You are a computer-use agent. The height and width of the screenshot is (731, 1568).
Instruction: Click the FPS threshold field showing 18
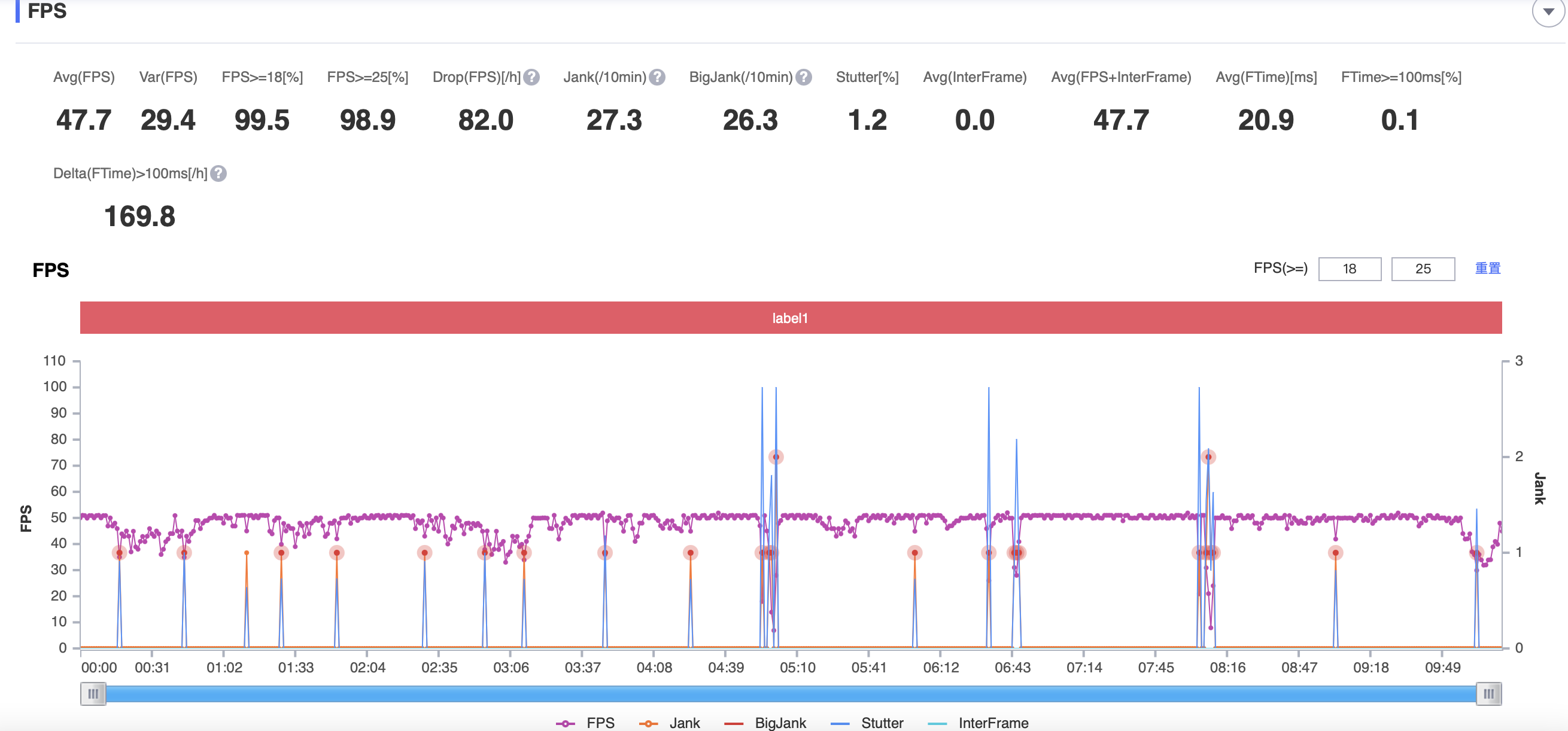click(x=1349, y=269)
